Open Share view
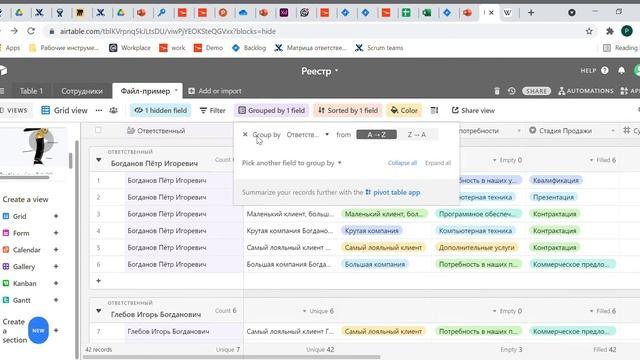 [x=473, y=110]
